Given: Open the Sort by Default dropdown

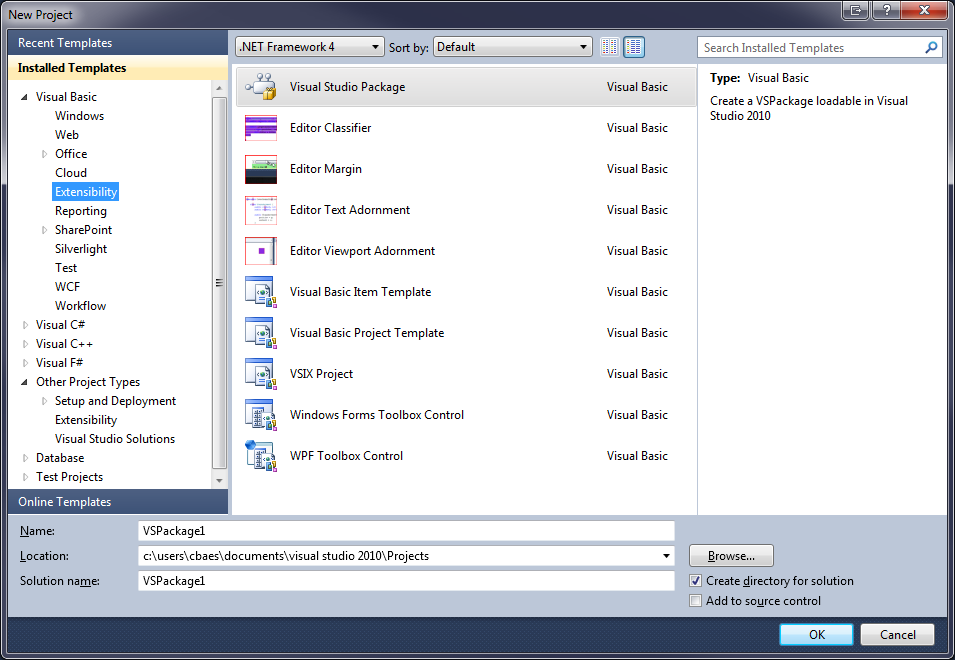Looking at the screenshot, I should [512, 47].
